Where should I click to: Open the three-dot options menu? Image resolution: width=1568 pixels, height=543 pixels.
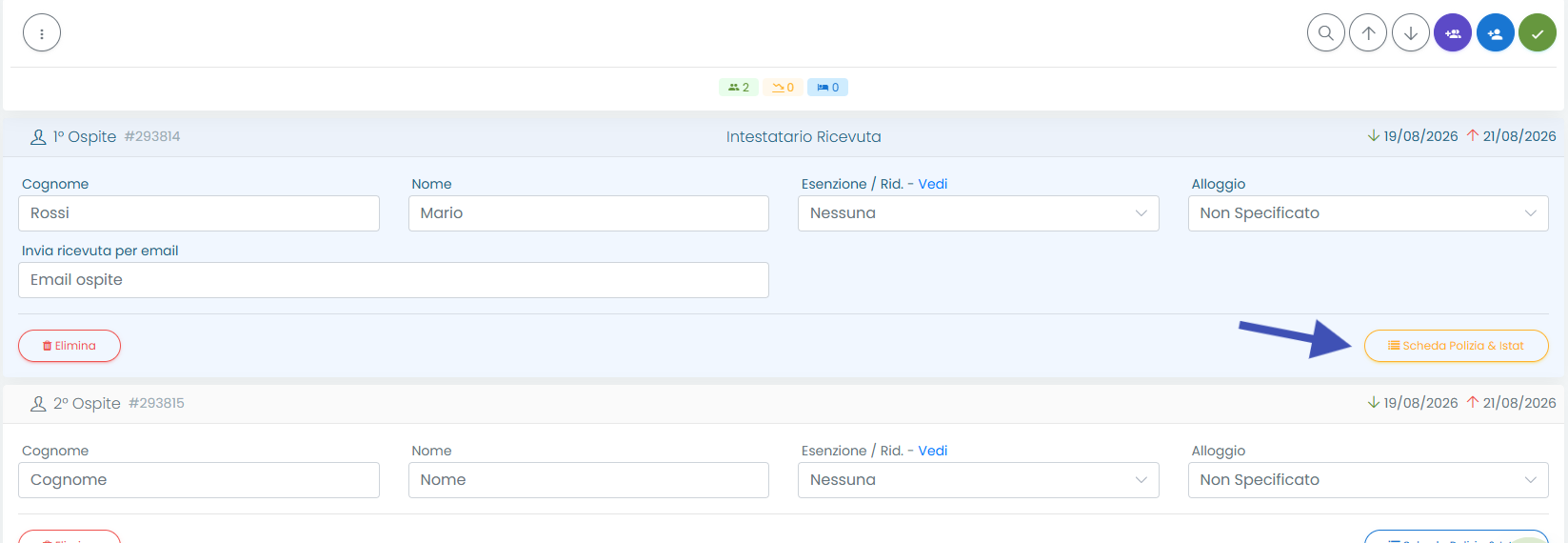(42, 33)
